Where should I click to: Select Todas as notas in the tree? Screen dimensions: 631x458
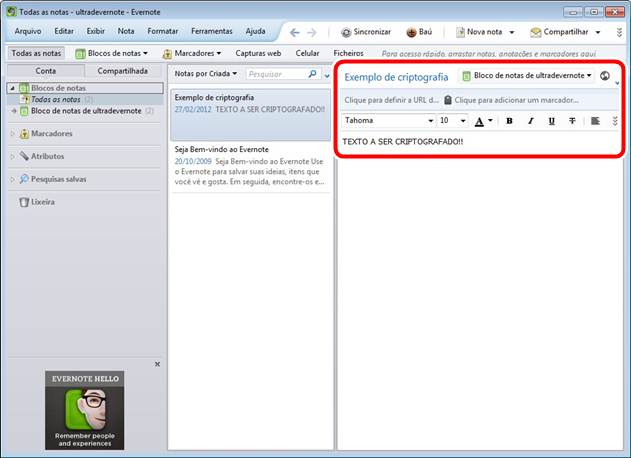56,99
